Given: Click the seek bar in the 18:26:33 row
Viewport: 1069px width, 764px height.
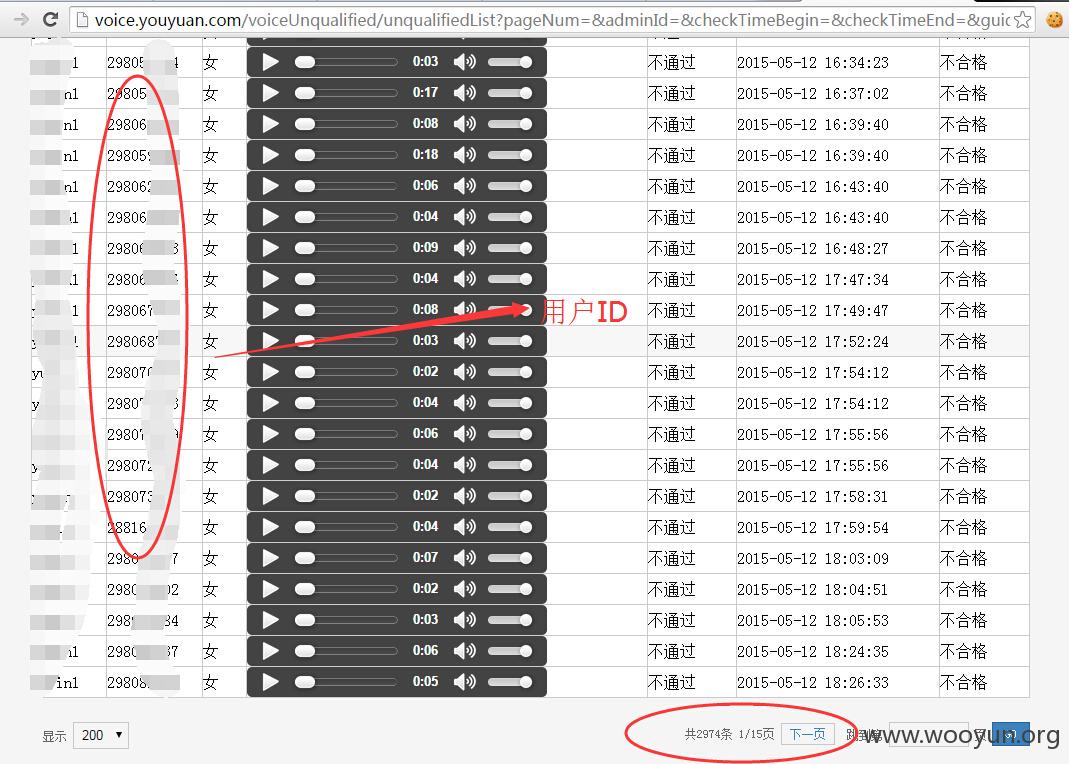Looking at the screenshot, I should click(346, 682).
